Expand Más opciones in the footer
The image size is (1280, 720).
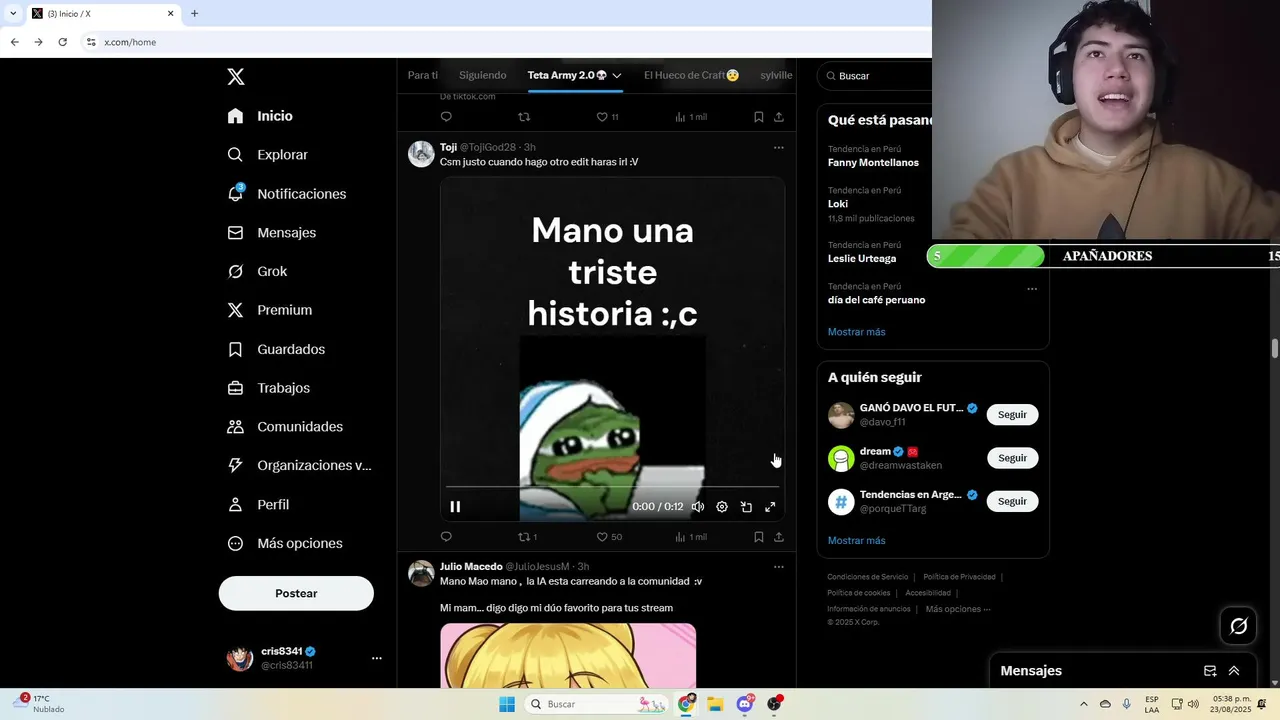tap(958, 609)
